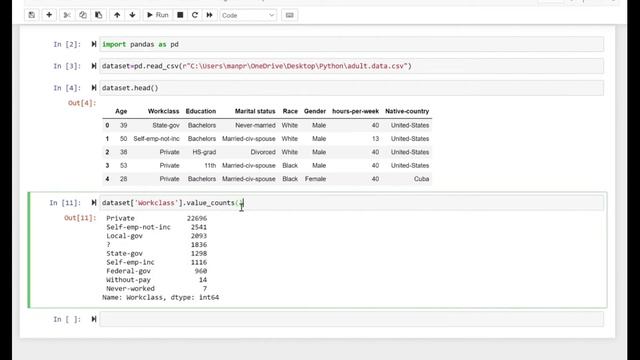Select the Race column header

click(x=290, y=111)
